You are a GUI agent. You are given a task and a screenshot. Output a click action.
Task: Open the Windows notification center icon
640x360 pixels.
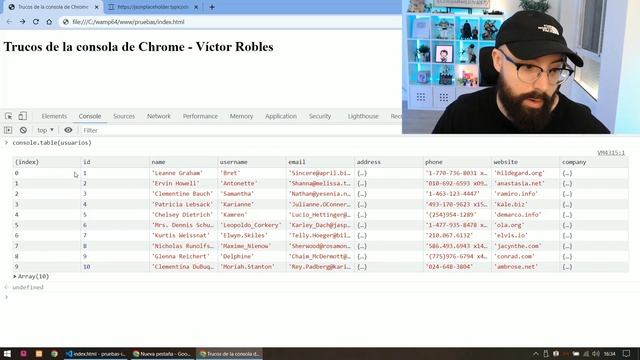pyautogui.click(x=627, y=353)
